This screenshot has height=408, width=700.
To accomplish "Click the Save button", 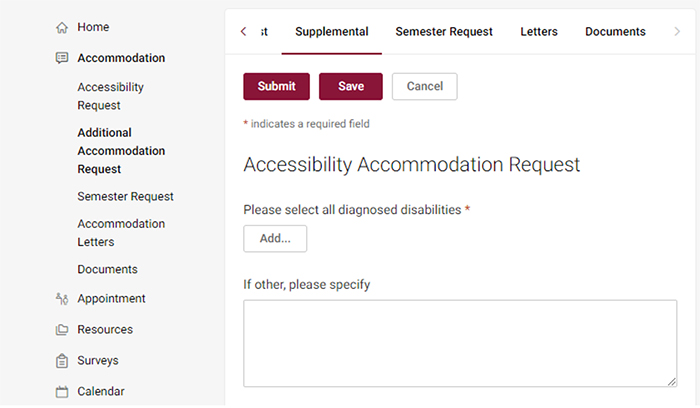I will point(351,86).
